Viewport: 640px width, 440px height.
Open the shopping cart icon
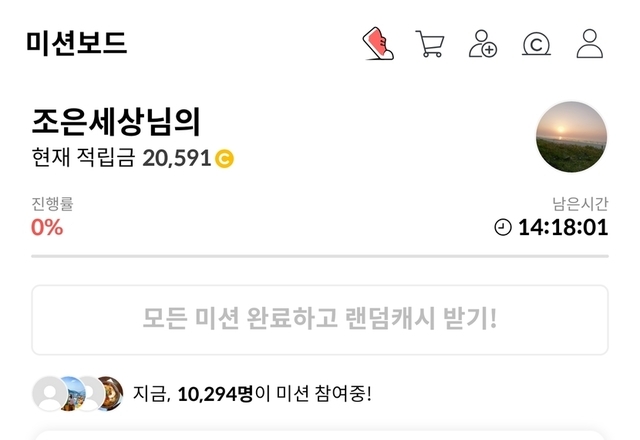point(430,44)
